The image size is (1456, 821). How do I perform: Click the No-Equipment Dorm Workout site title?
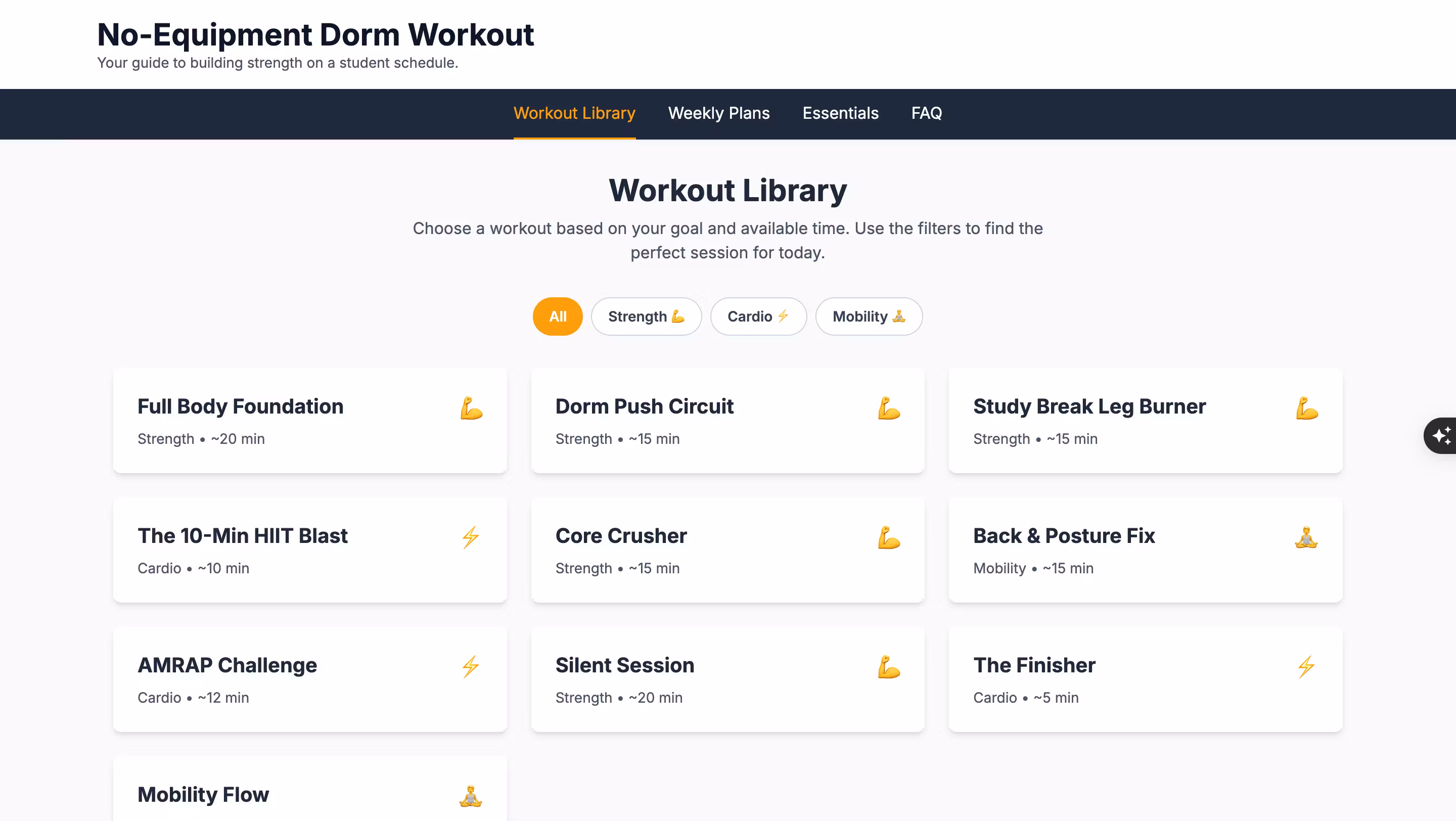click(x=315, y=35)
